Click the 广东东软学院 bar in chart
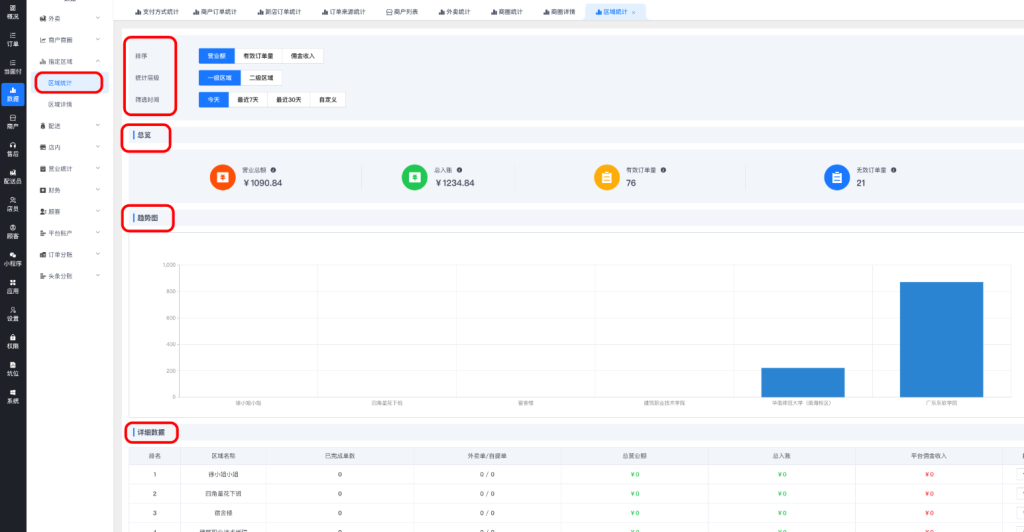The width and height of the screenshot is (1024, 532). coord(941,339)
